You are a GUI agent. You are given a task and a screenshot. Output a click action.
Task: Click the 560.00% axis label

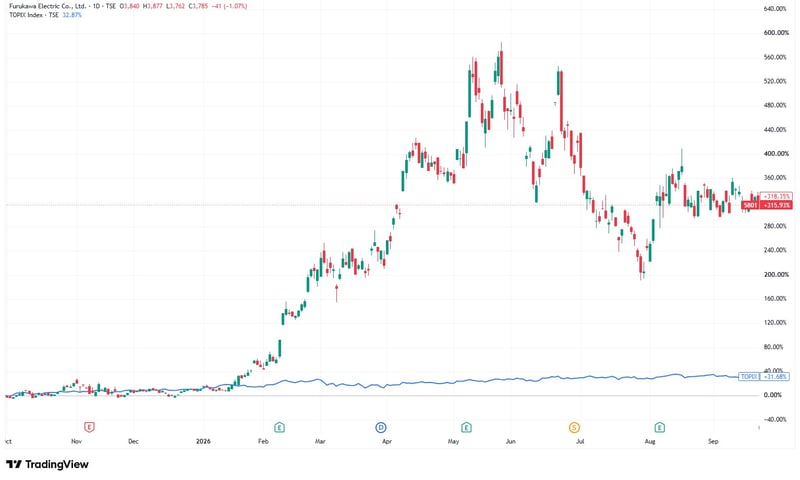(x=775, y=57)
